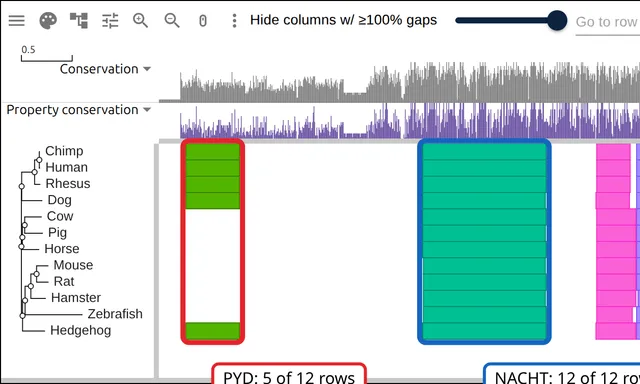Select the Rhesus tree label
640x384 pixels.
click(68, 184)
